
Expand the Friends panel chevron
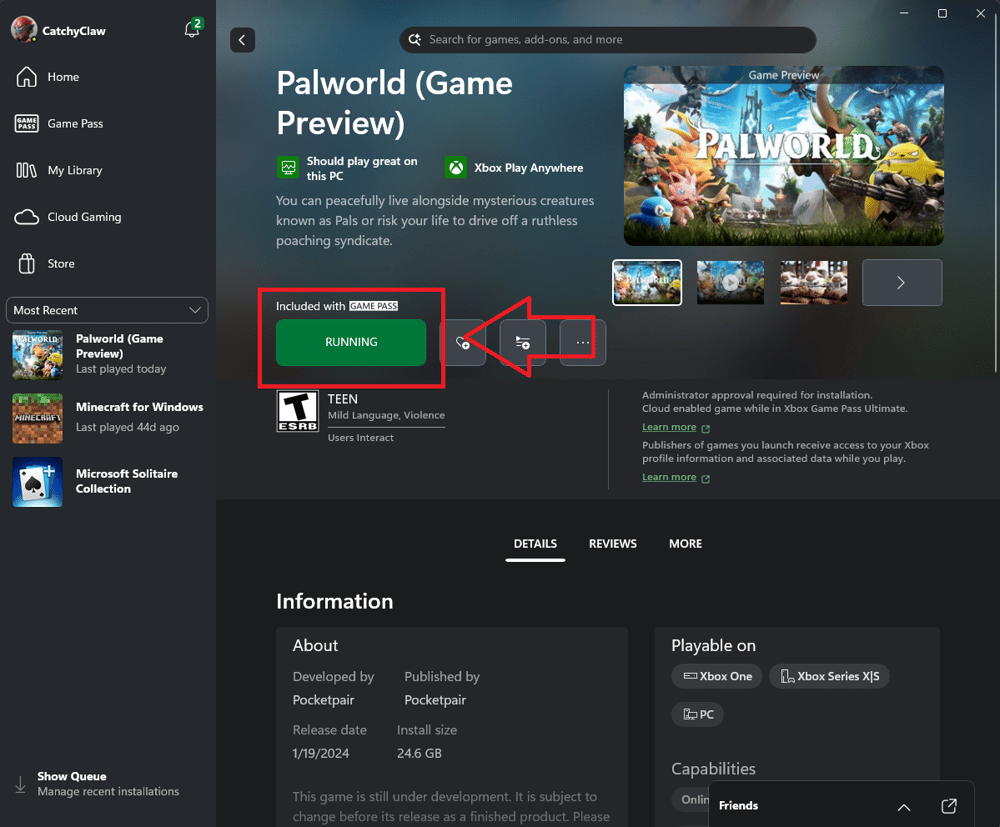[904, 807]
